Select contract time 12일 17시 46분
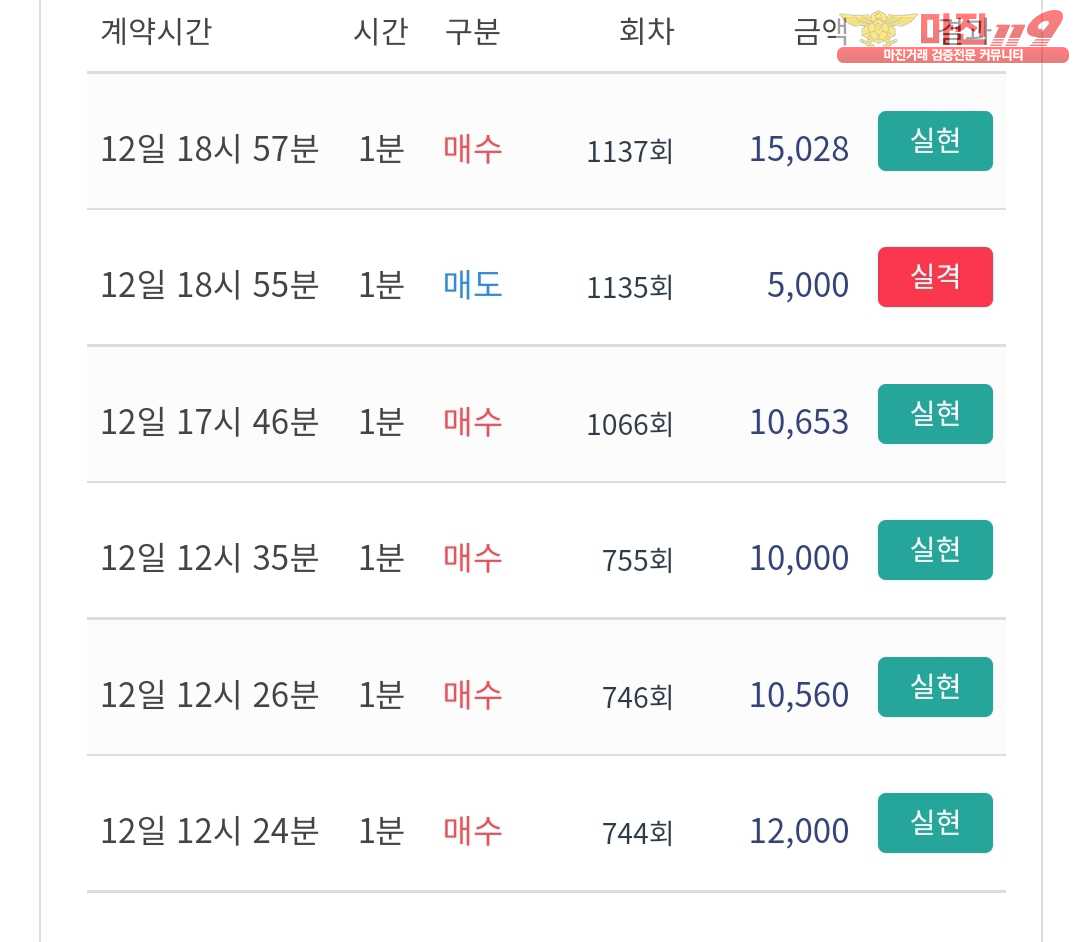Screen dimensions: 1080x942 click(209, 422)
